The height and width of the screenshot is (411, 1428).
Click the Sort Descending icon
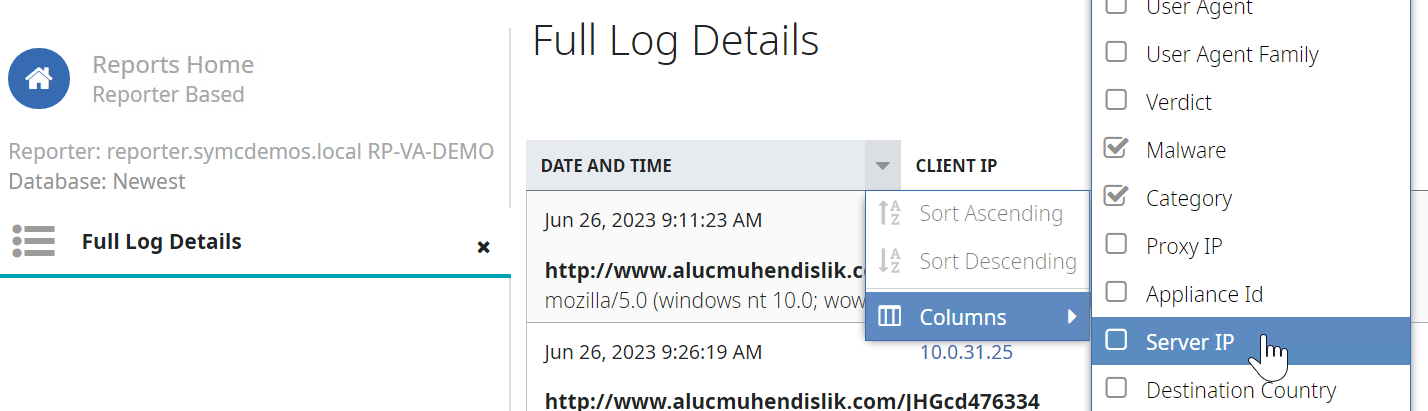(x=888, y=262)
